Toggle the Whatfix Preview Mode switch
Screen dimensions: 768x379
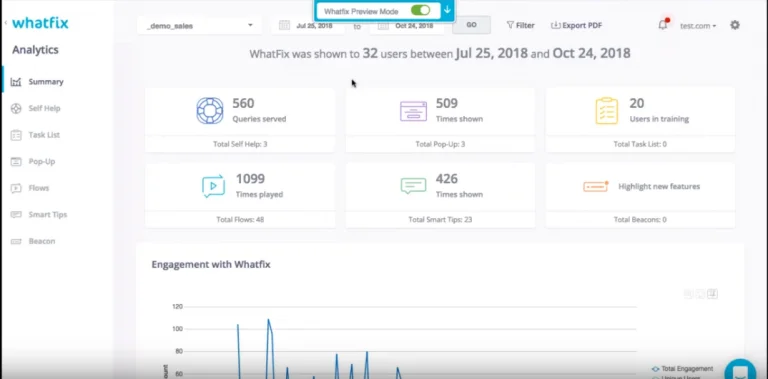420,10
